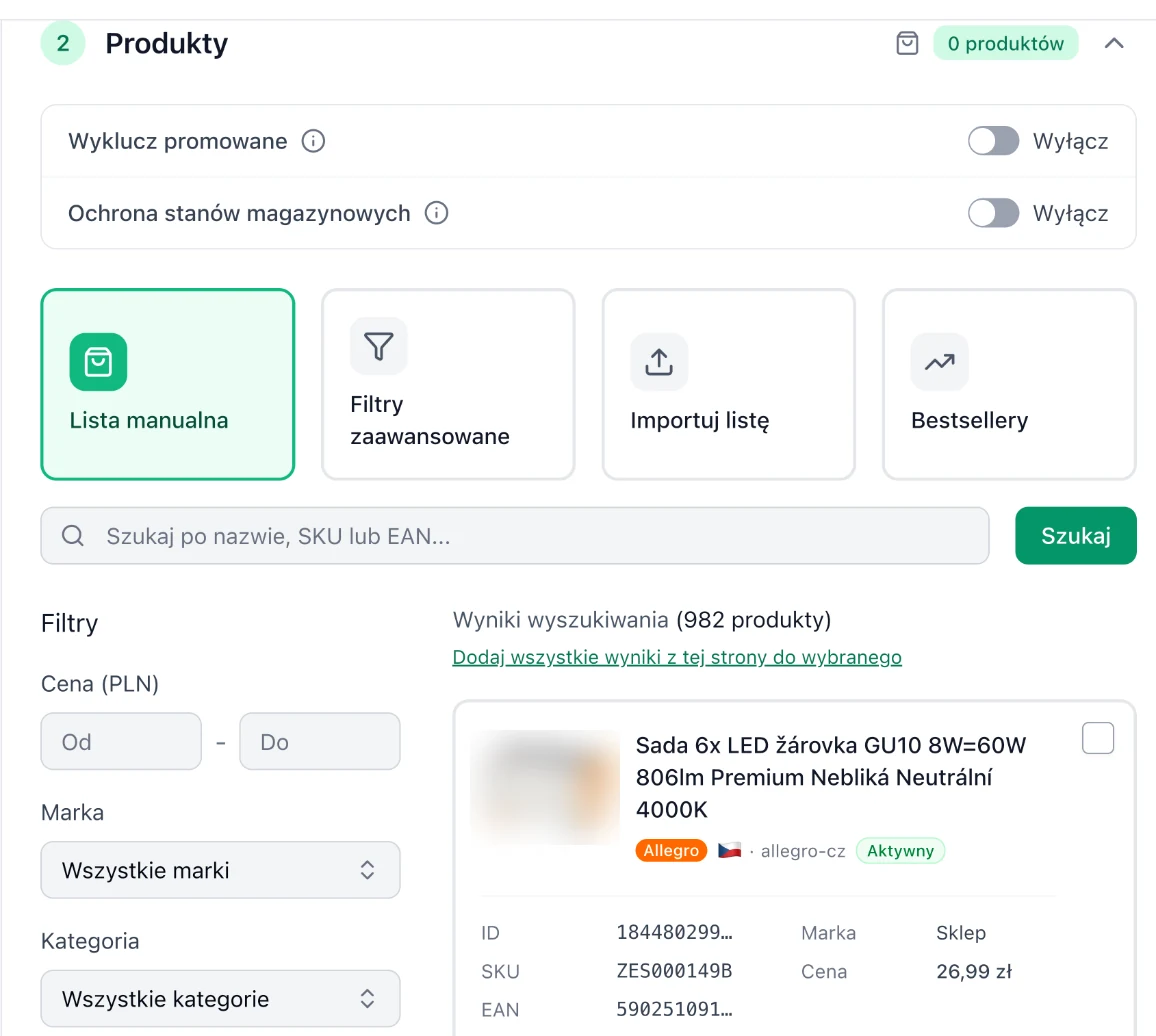Click the trending arrow Bestsellery icon
This screenshot has width=1156, height=1036.
tap(940, 361)
